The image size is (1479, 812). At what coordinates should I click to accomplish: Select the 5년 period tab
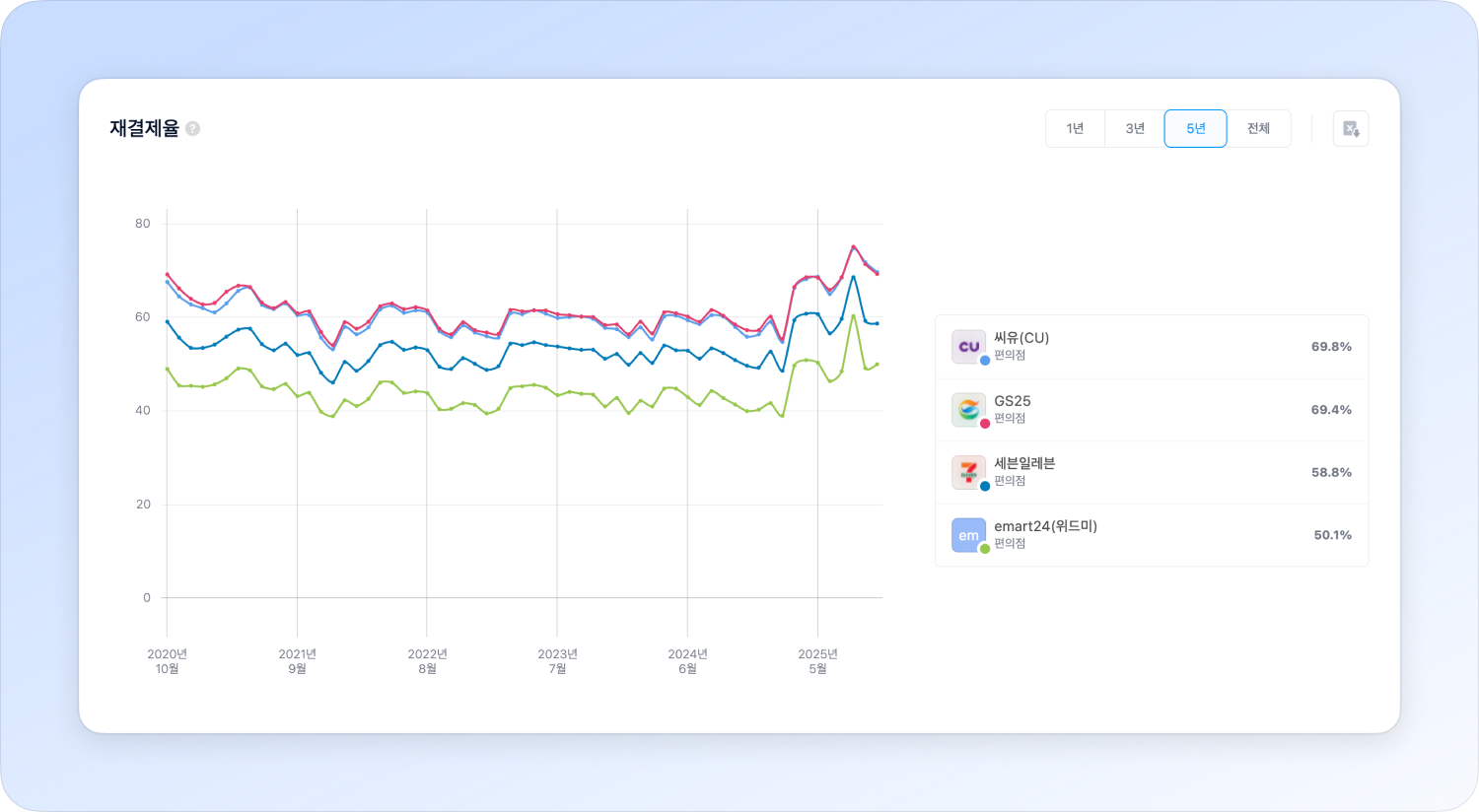(x=1195, y=129)
